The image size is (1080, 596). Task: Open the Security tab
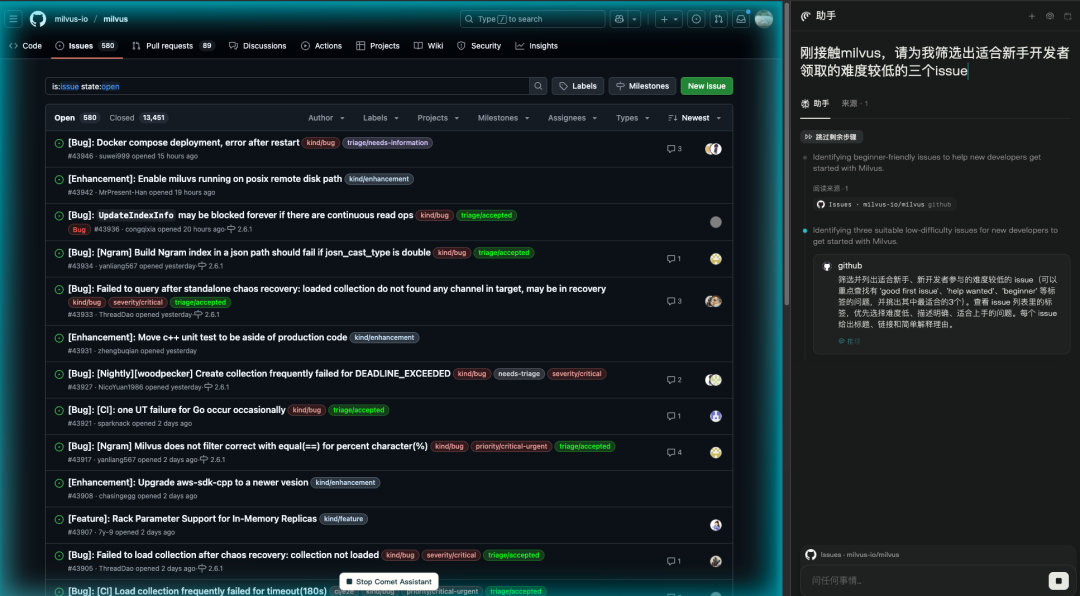coord(479,46)
